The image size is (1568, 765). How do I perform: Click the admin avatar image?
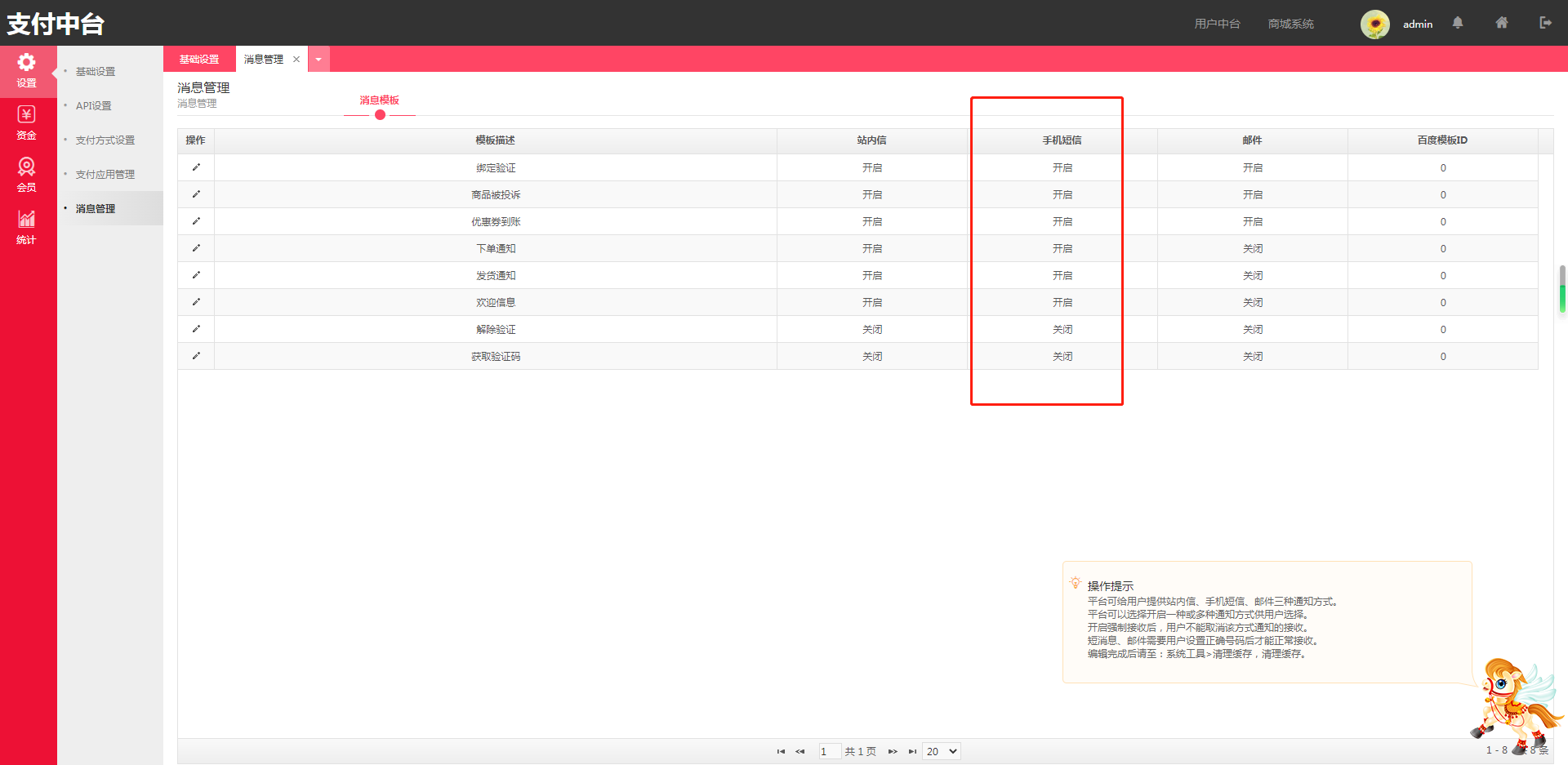(x=1375, y=24)
